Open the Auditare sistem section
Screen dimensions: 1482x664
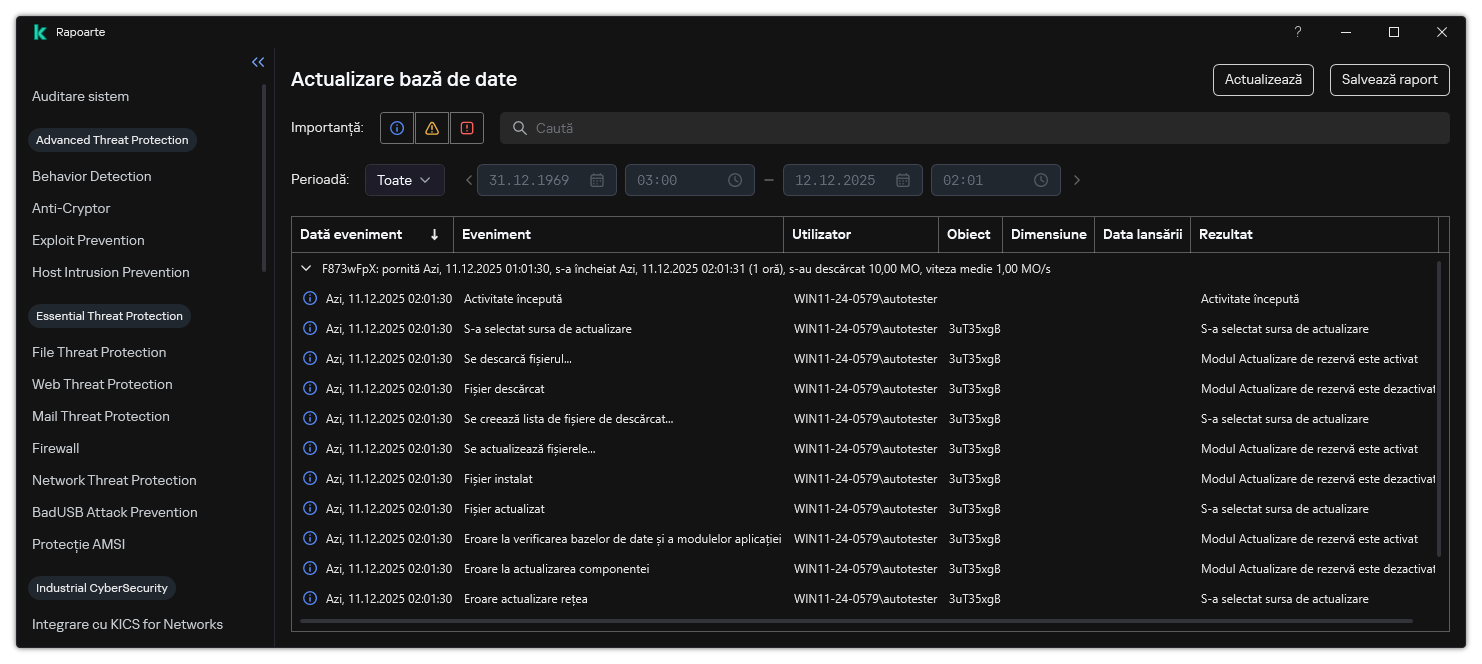tap(80, 96)
